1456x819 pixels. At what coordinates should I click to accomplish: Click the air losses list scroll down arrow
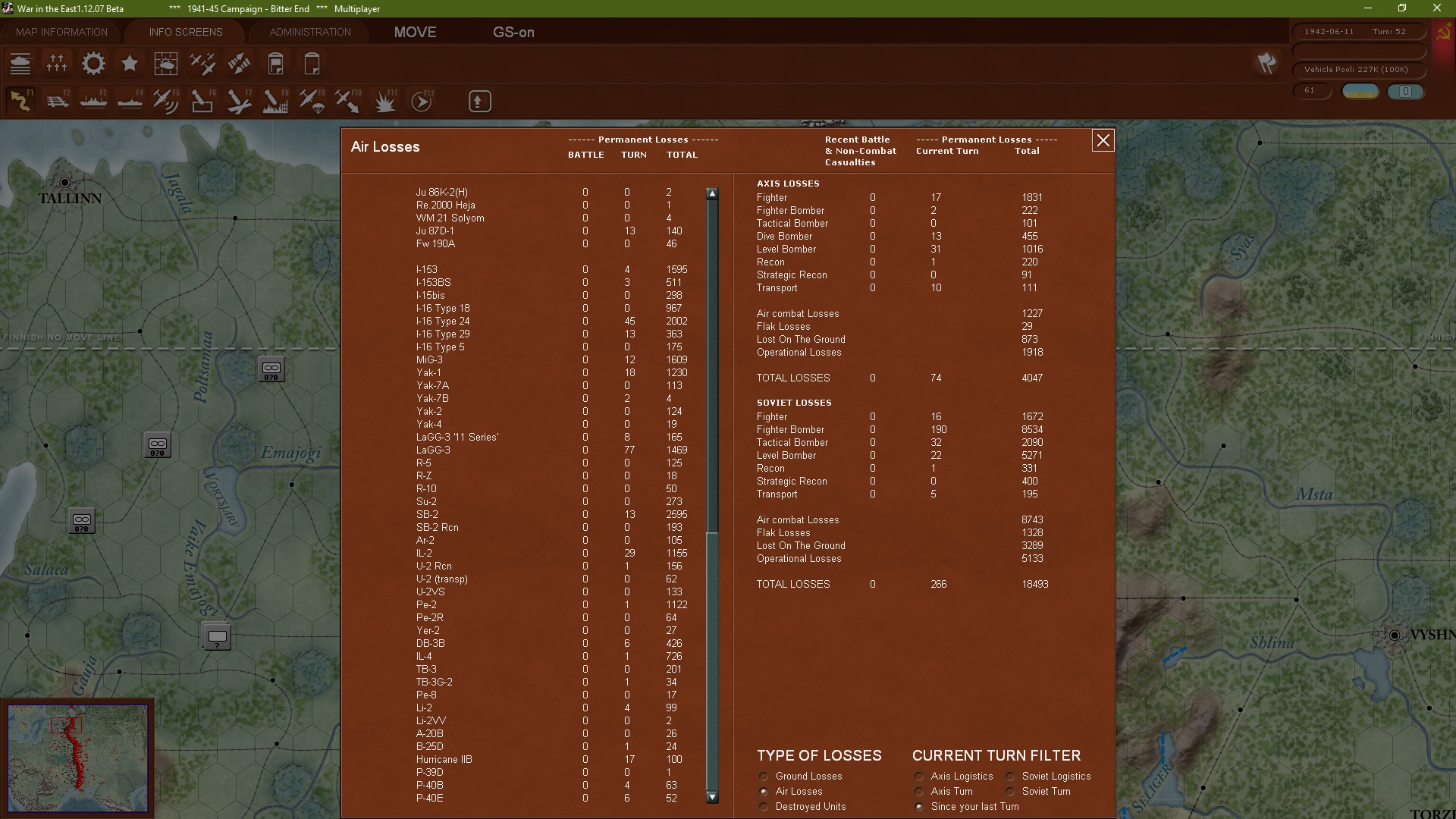[x=712, y=797]
